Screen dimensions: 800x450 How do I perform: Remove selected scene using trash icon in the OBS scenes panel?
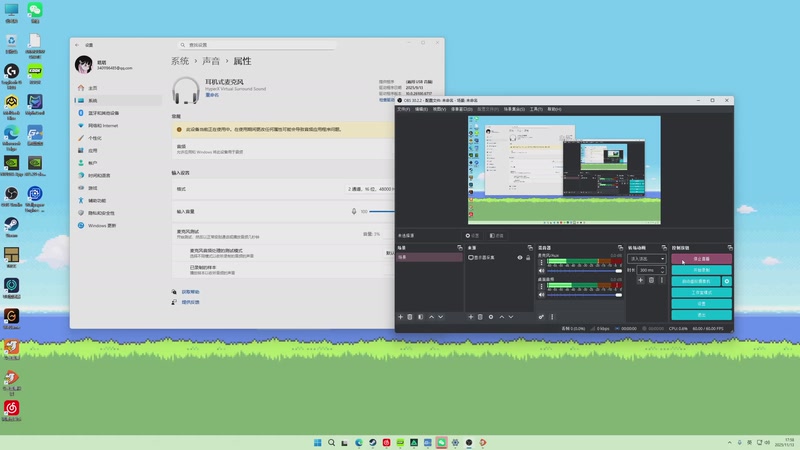pos(410,317)
